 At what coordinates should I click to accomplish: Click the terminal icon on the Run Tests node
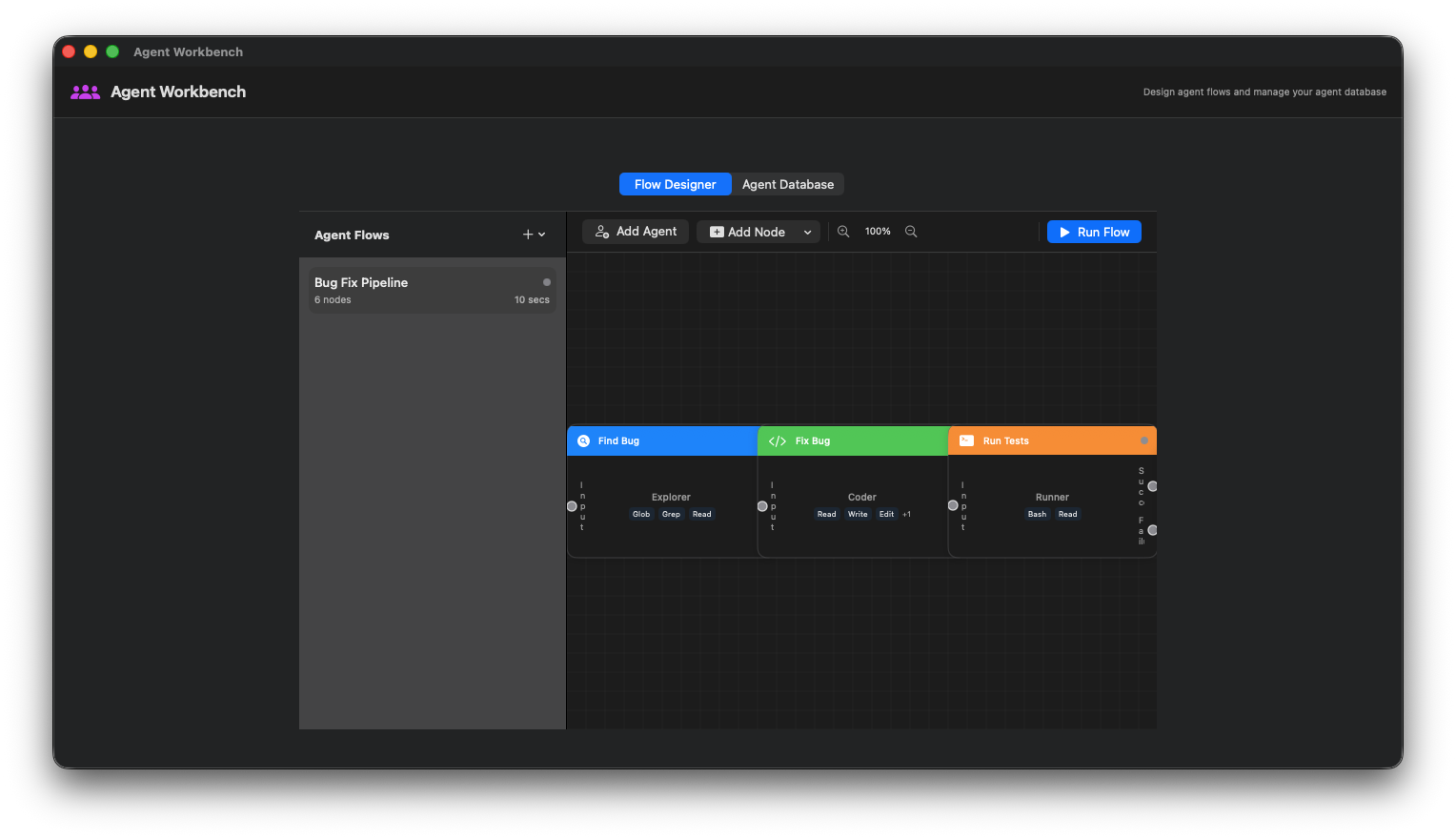(965, 440)
